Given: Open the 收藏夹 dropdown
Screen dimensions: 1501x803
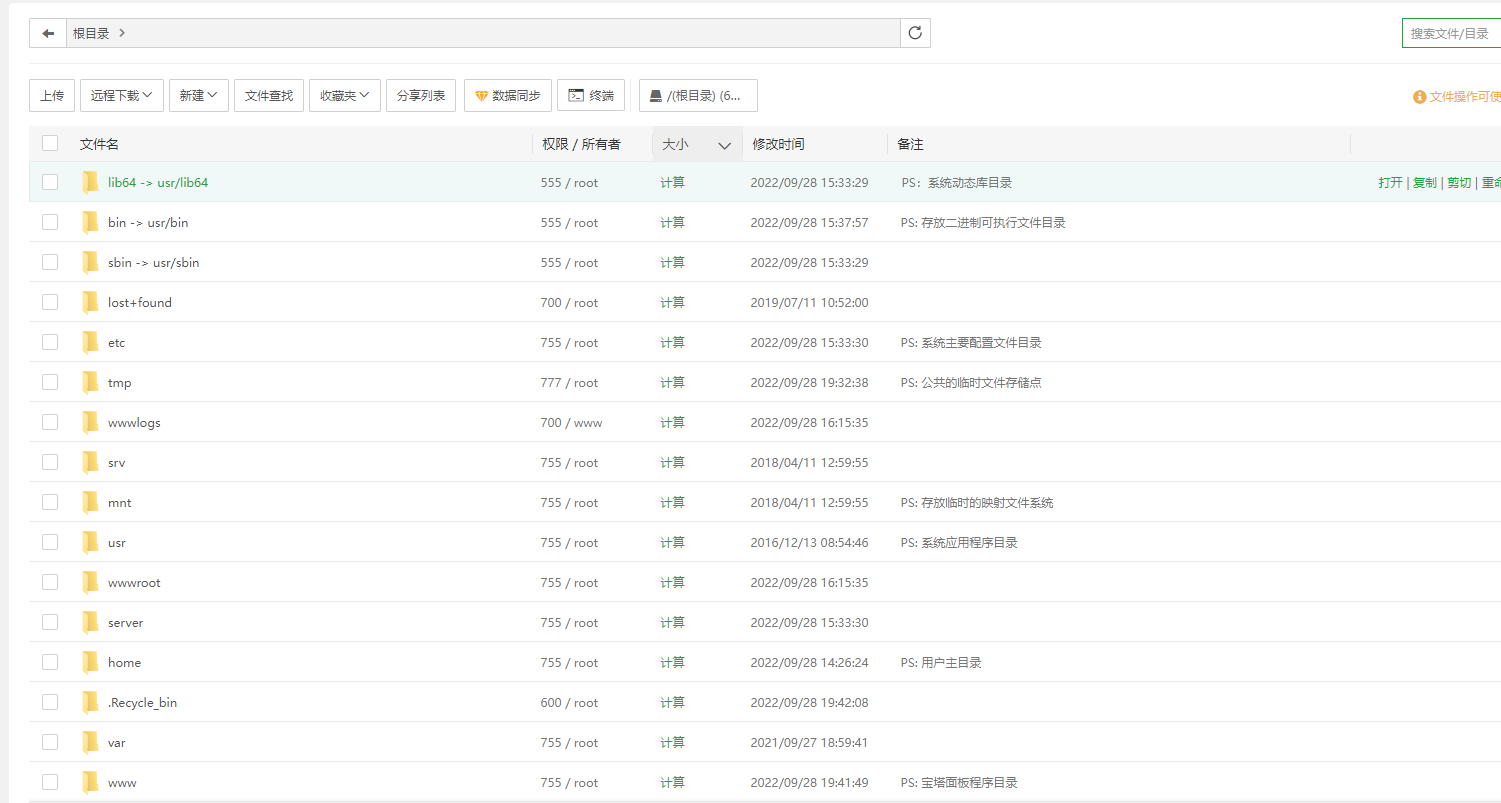Looking at the screenshot, I should (x=345, y=95).
